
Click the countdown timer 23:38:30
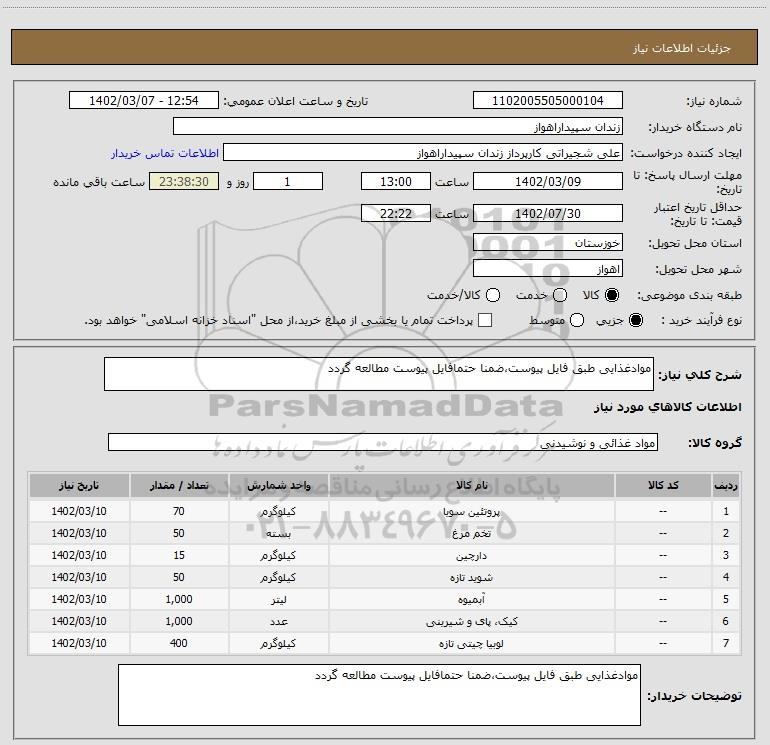184,181
